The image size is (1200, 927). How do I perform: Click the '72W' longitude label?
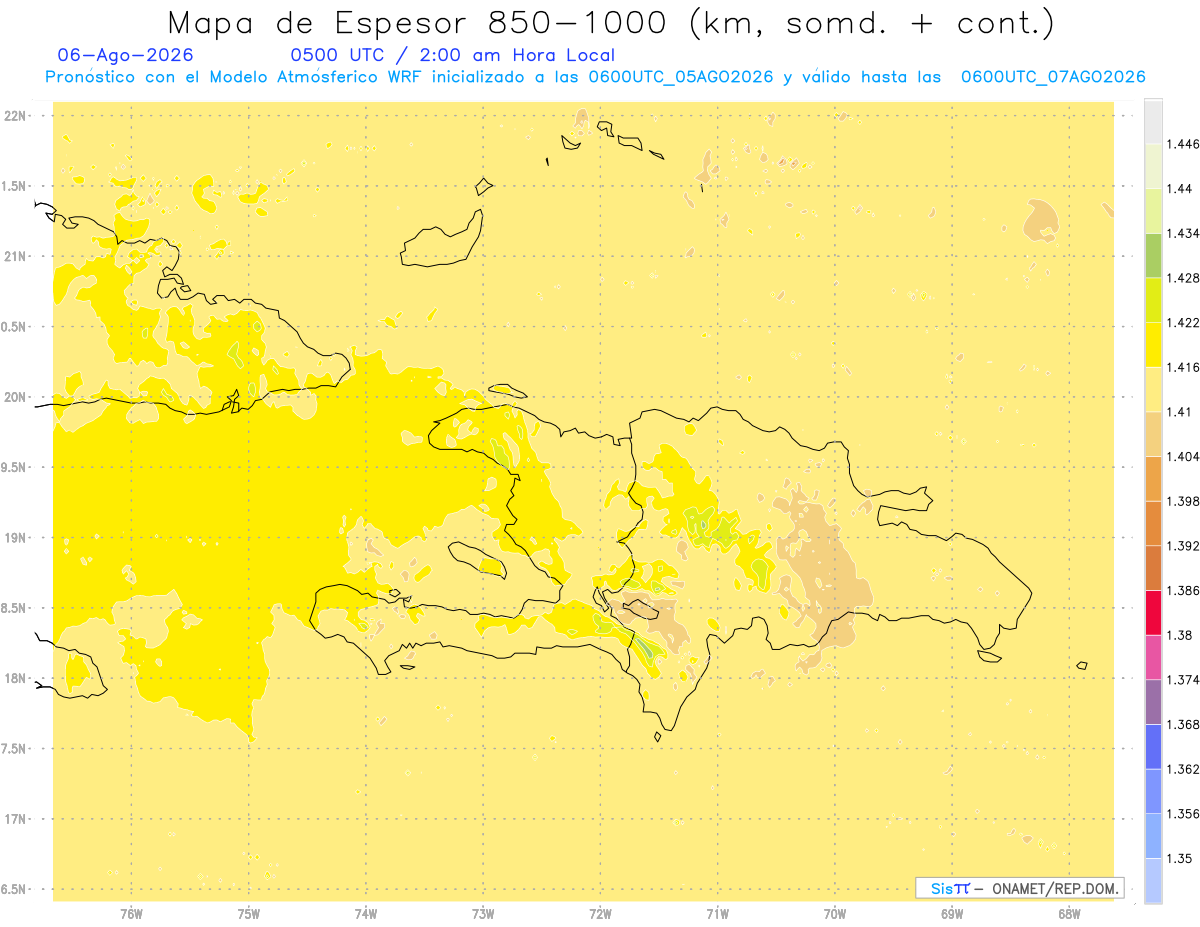tap(600, 914)
